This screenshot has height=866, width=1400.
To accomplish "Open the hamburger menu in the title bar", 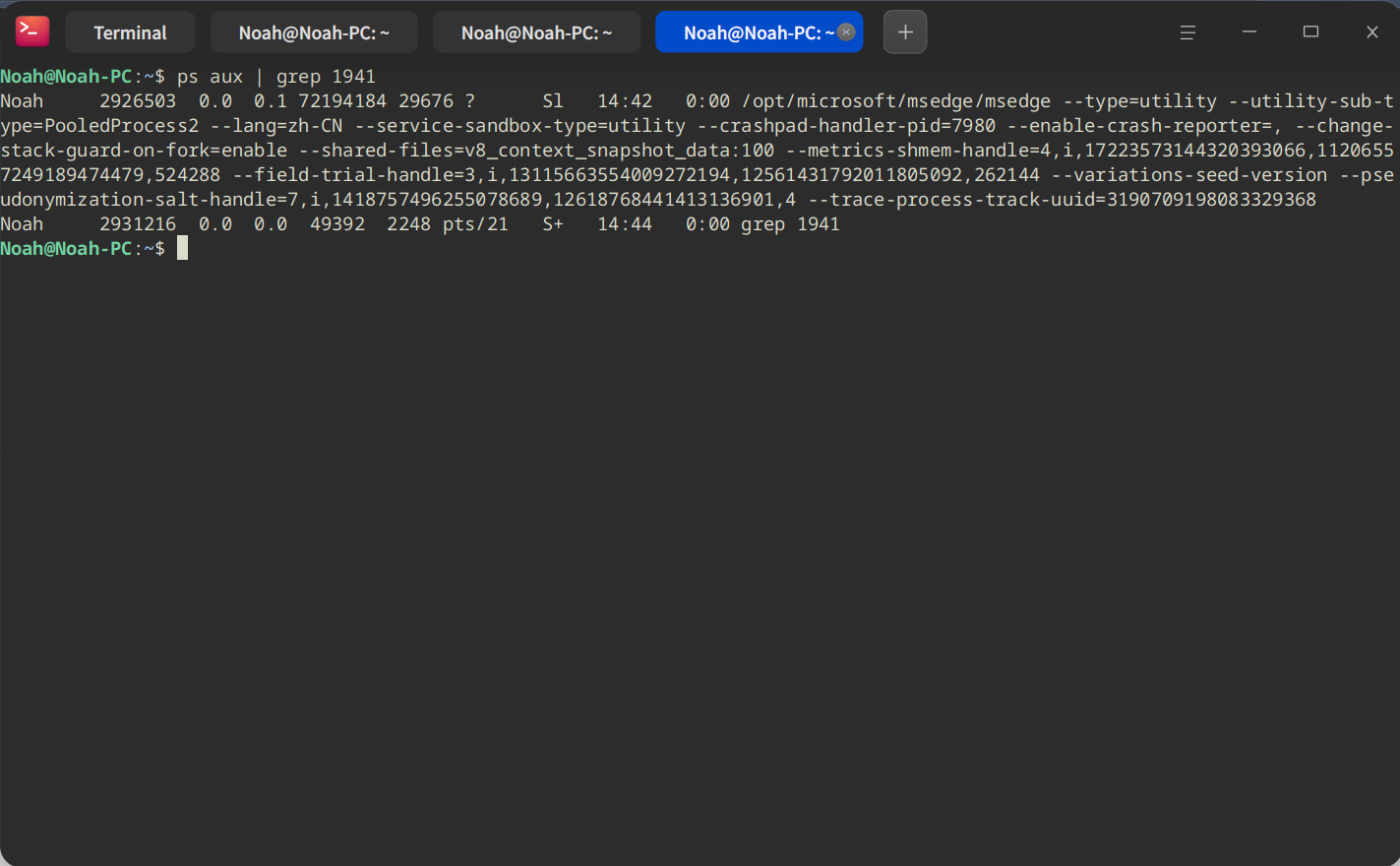I will [1187, 32].
